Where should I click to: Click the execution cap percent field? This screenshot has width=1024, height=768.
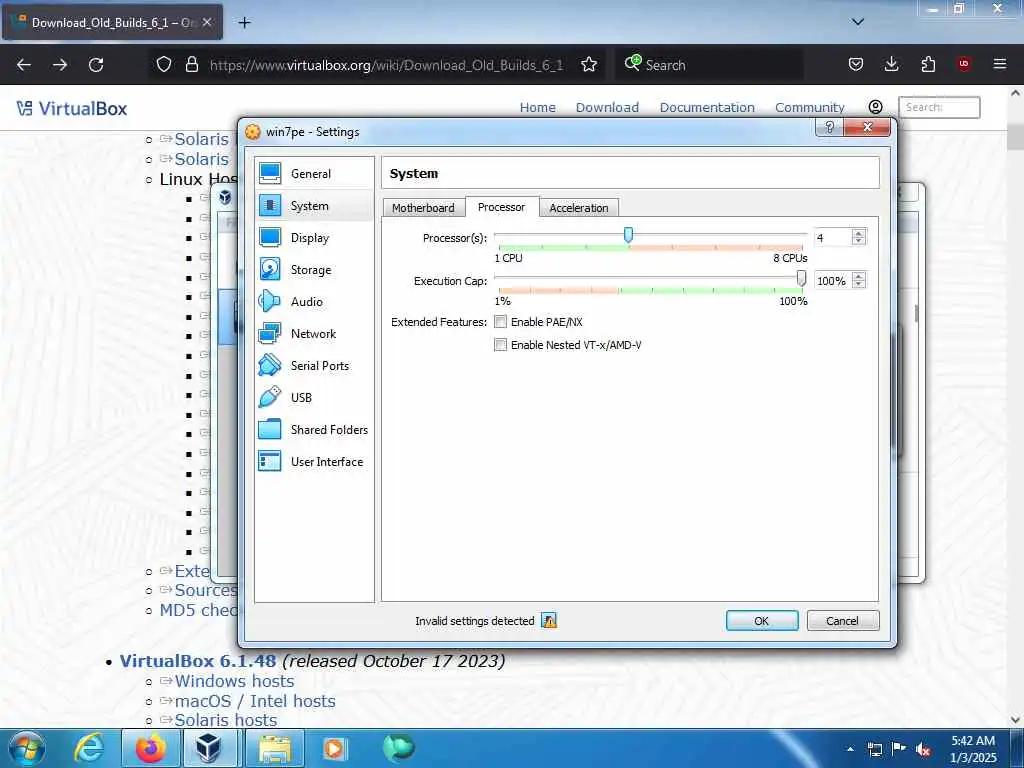coord(833,281)
